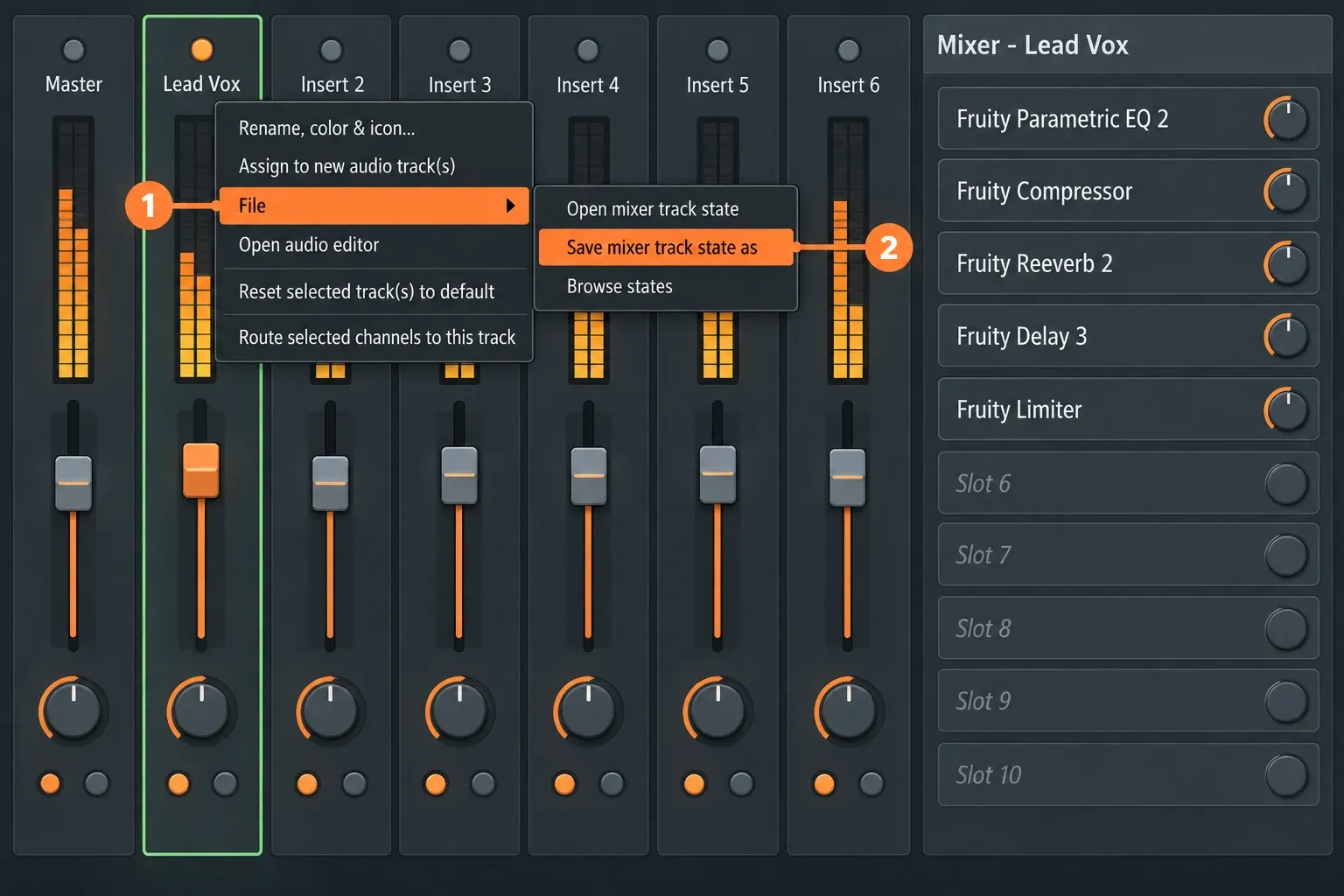This screenshot has width=1344, height=896.
Task: Click Lead Vox gray bottom indicator button
Action: 225,783
